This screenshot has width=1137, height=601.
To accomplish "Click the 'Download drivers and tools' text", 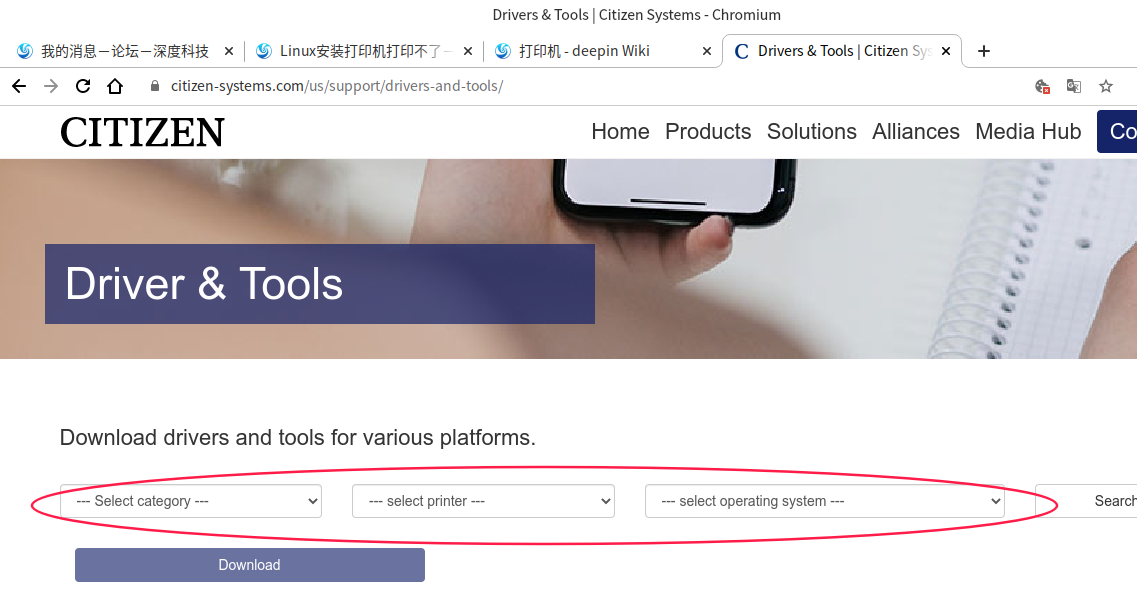I will (297, 438).
